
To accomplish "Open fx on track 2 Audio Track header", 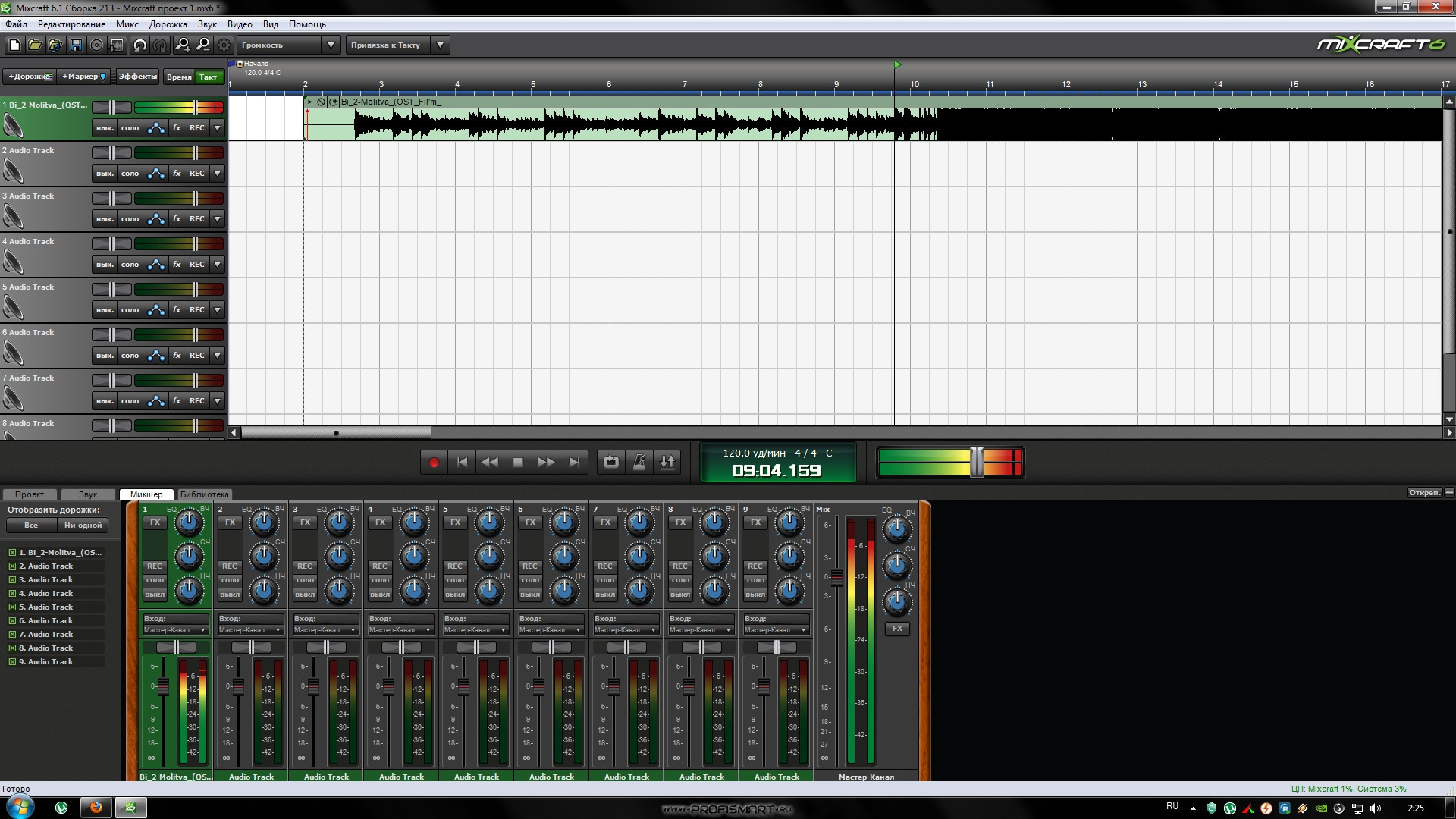I will coord(177,174).
